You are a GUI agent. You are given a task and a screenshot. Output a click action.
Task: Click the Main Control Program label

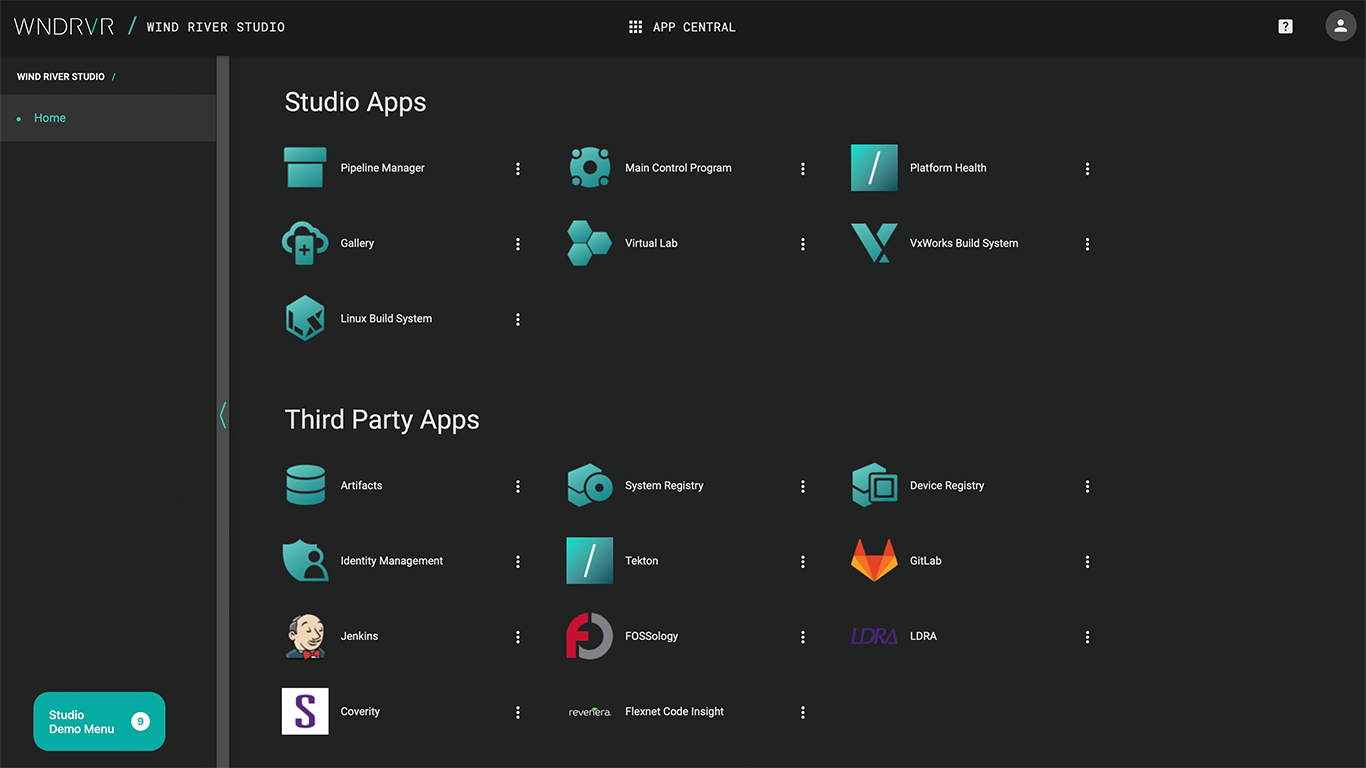coord(678,168)
